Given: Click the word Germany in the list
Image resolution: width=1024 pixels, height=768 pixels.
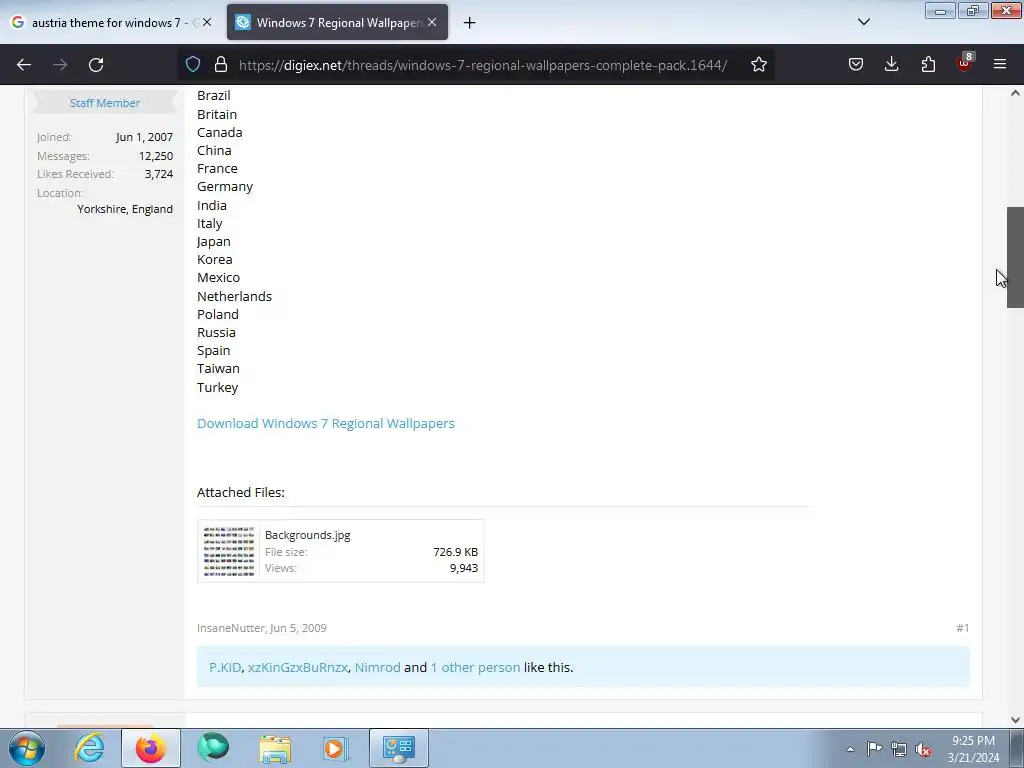Looking at the screenshot, I should click(225, 187).
